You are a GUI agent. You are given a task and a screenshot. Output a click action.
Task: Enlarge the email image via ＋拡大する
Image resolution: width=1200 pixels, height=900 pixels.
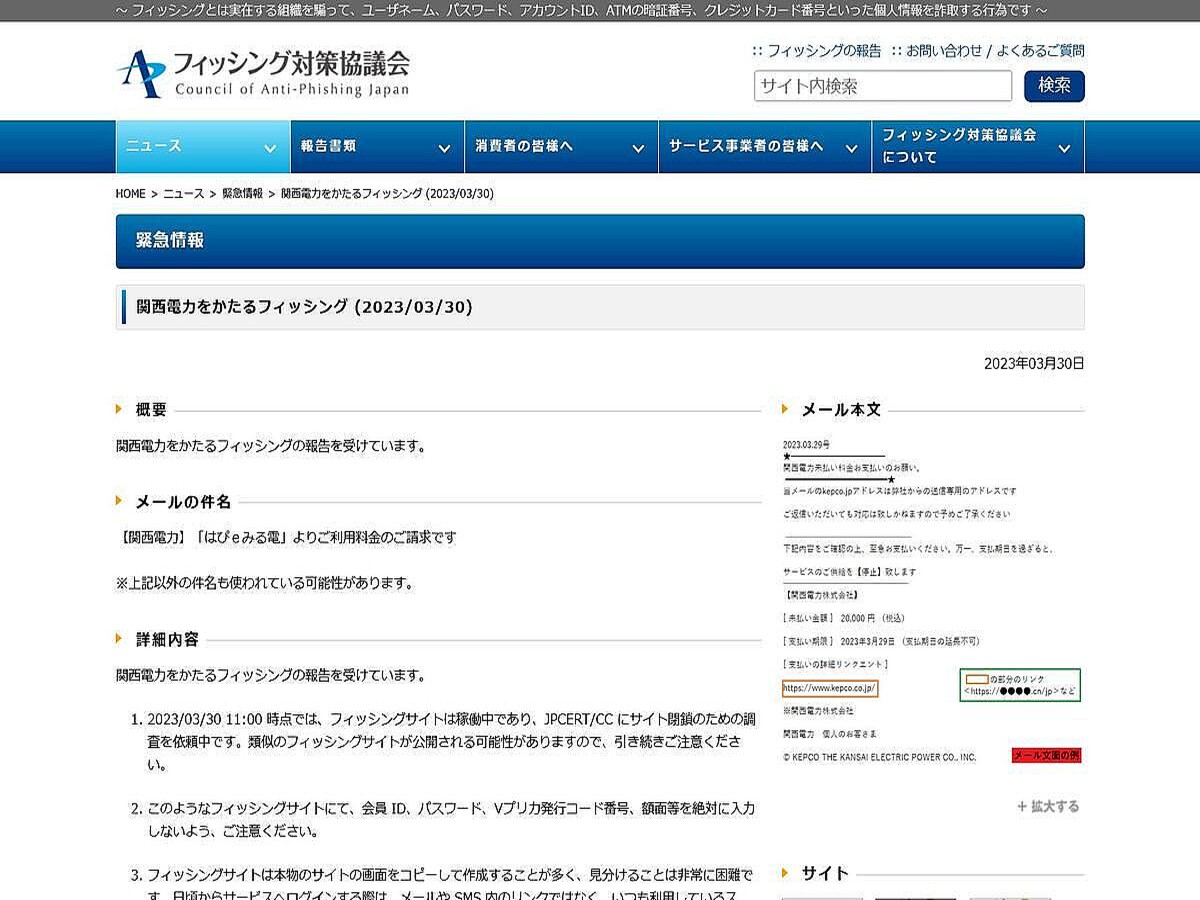point(1048,806)
